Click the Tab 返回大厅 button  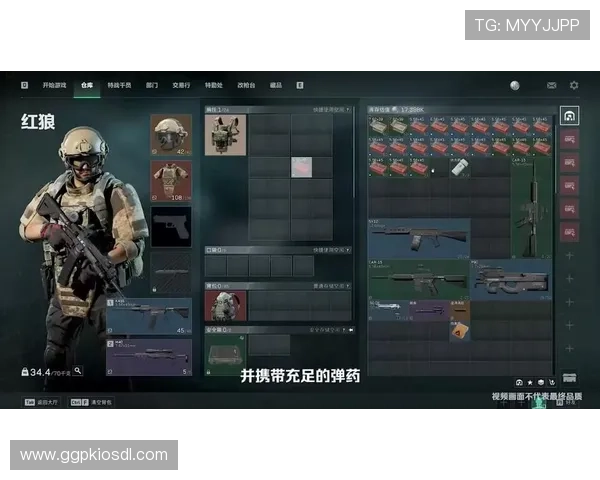coord(41,402)
